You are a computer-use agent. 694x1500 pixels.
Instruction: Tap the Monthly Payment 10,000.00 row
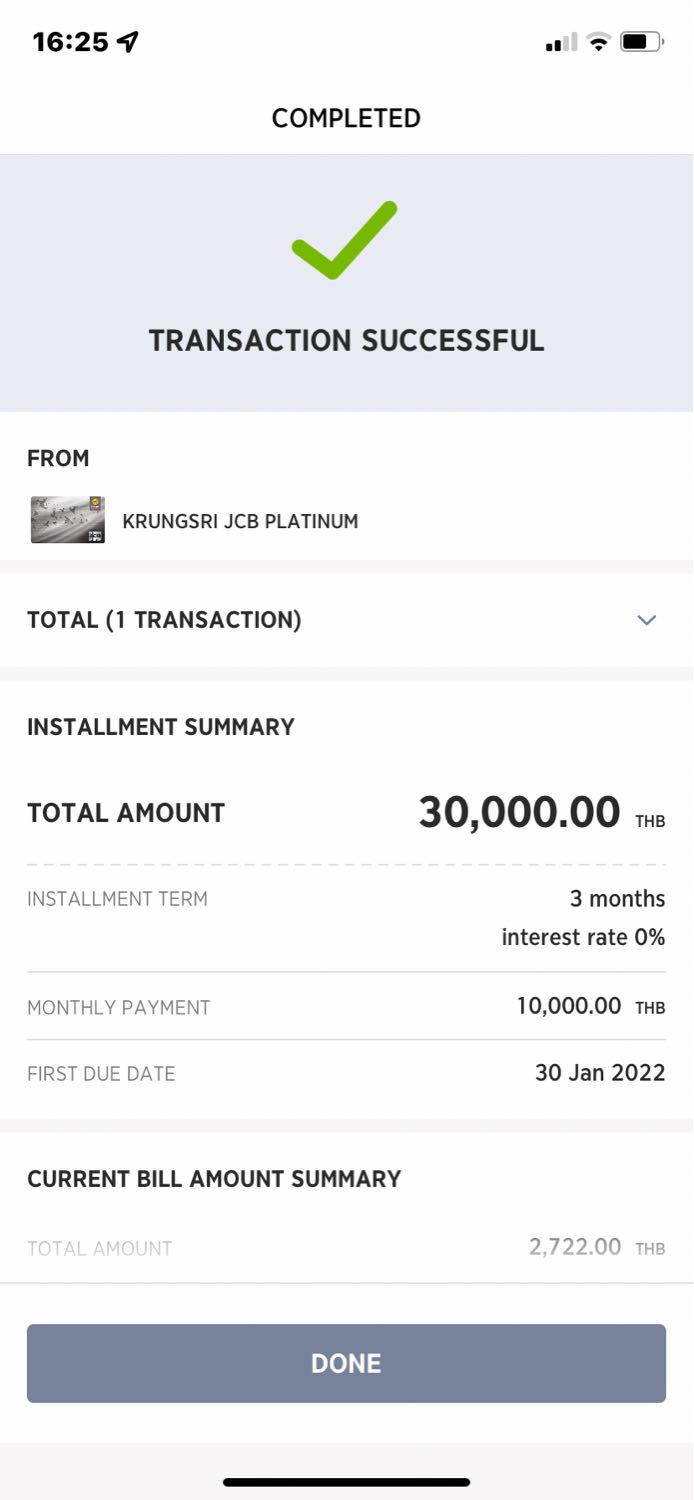click(346, 1006)
